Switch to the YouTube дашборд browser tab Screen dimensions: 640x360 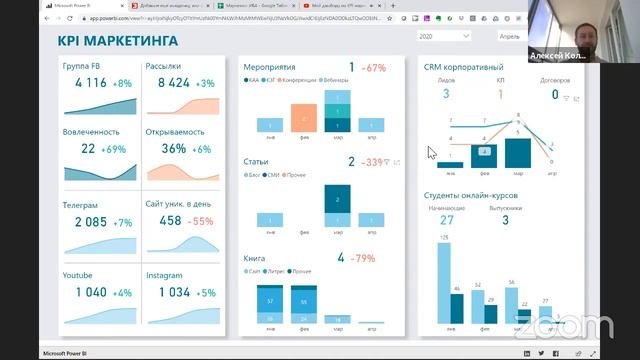coord(342,6)
